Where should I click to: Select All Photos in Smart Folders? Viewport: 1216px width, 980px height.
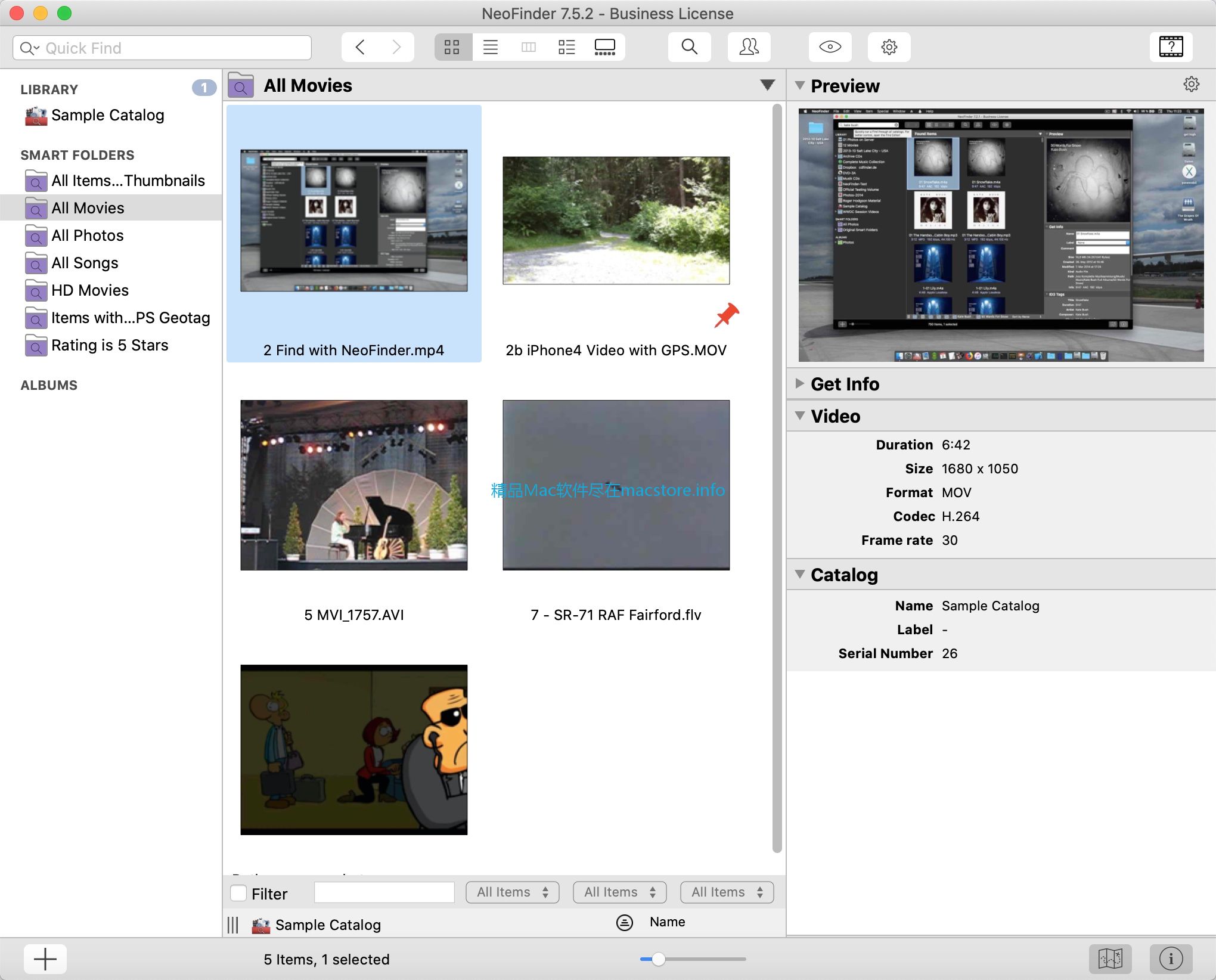coord(87,235)
